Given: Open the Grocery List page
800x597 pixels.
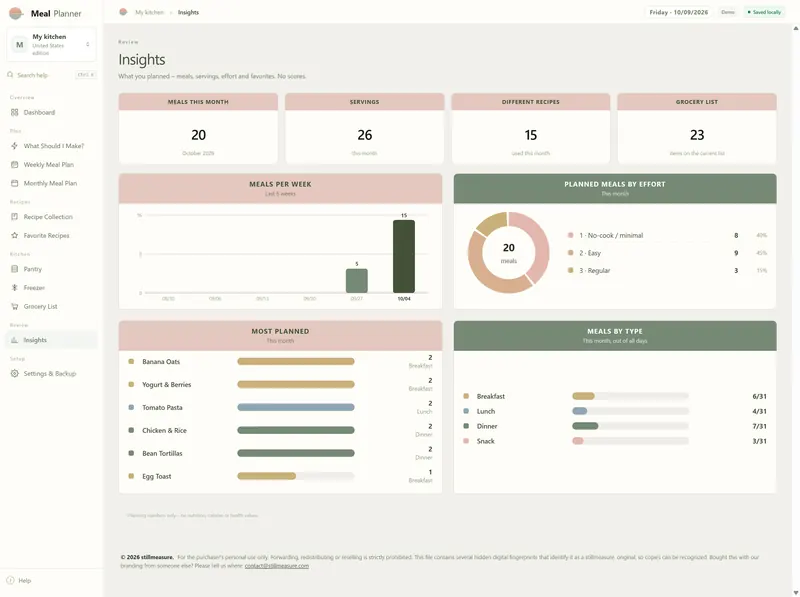Looking at the screenshot, I should (x=51, y=307).
